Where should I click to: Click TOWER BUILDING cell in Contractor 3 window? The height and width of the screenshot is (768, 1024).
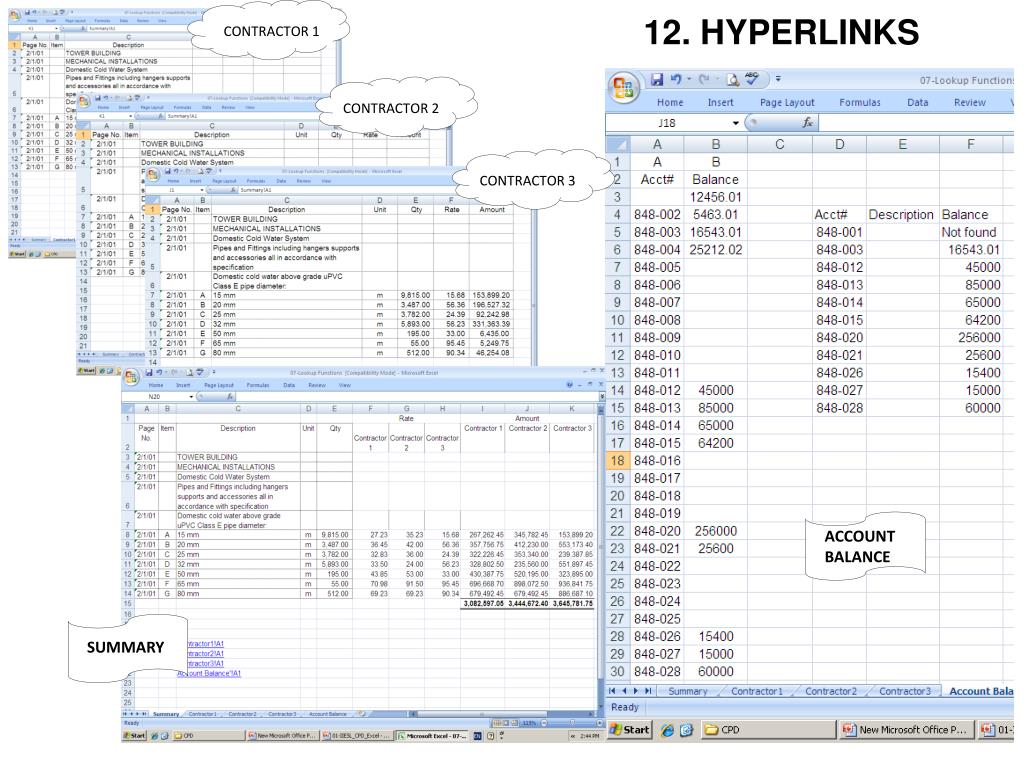[287, 219]
